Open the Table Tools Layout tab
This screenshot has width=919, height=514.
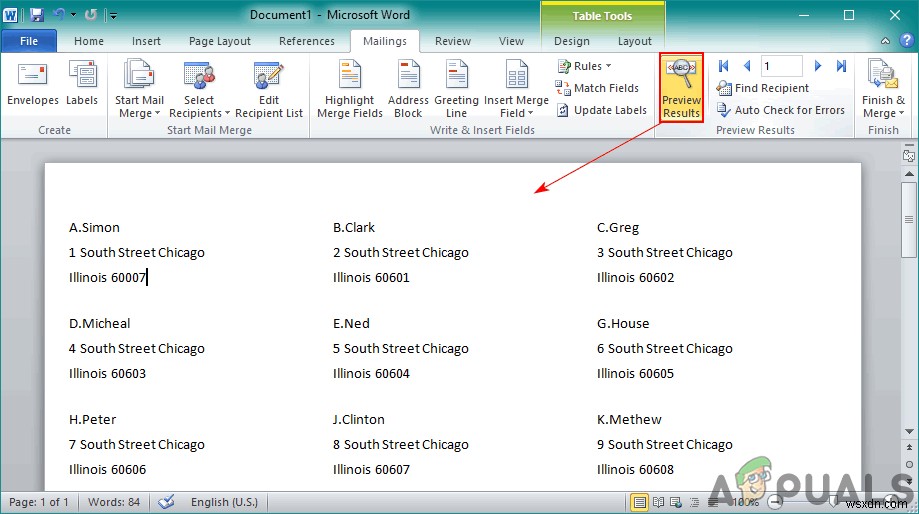634,41
